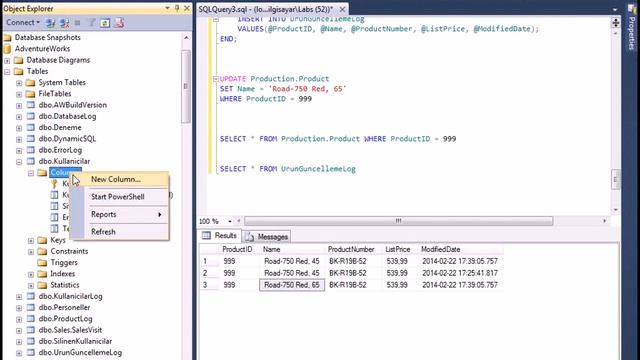Switch to the Messages tab
The width and height of the screenshot is (640, 360).
[267, 237]
